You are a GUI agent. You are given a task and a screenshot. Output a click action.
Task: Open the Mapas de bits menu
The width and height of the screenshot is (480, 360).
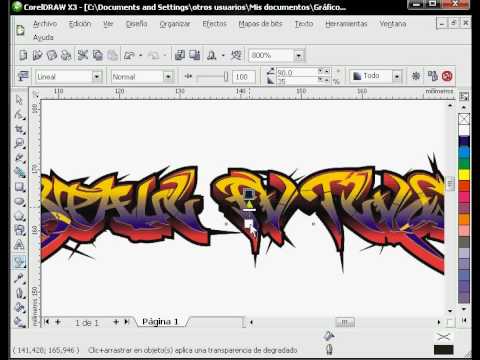click(x=260, y=24)
